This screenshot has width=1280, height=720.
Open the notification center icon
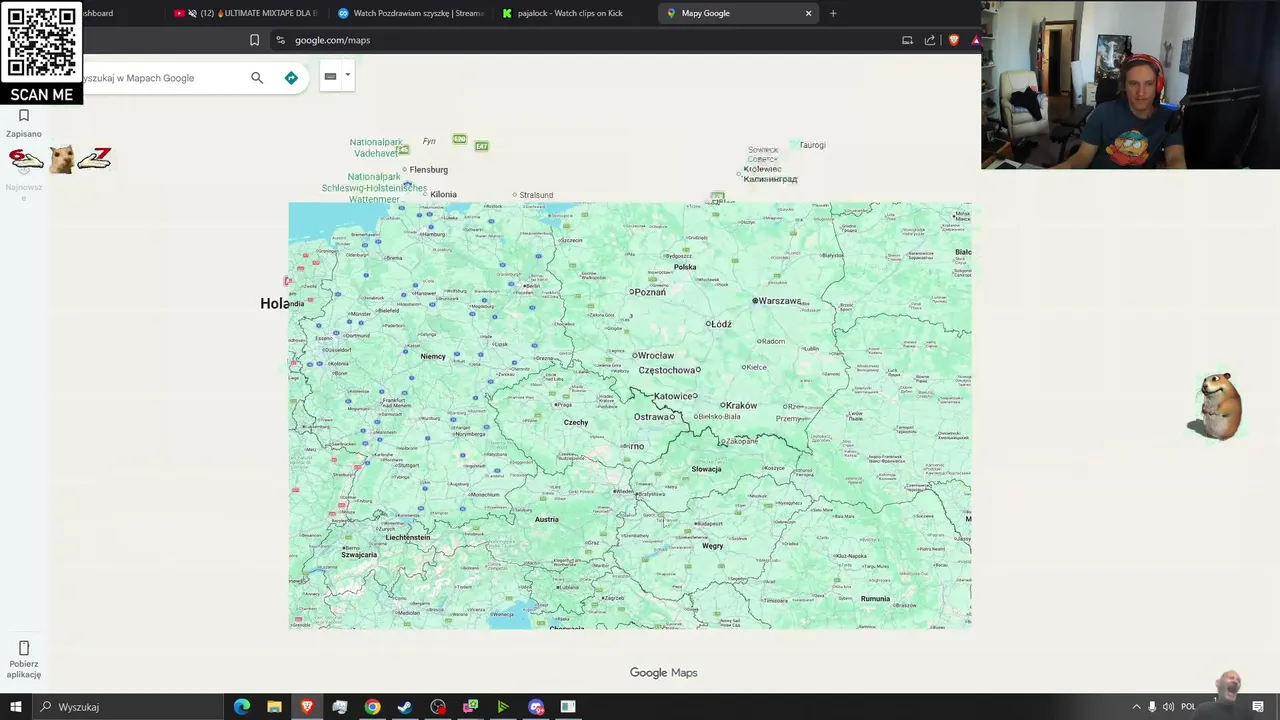(1258, 707)
